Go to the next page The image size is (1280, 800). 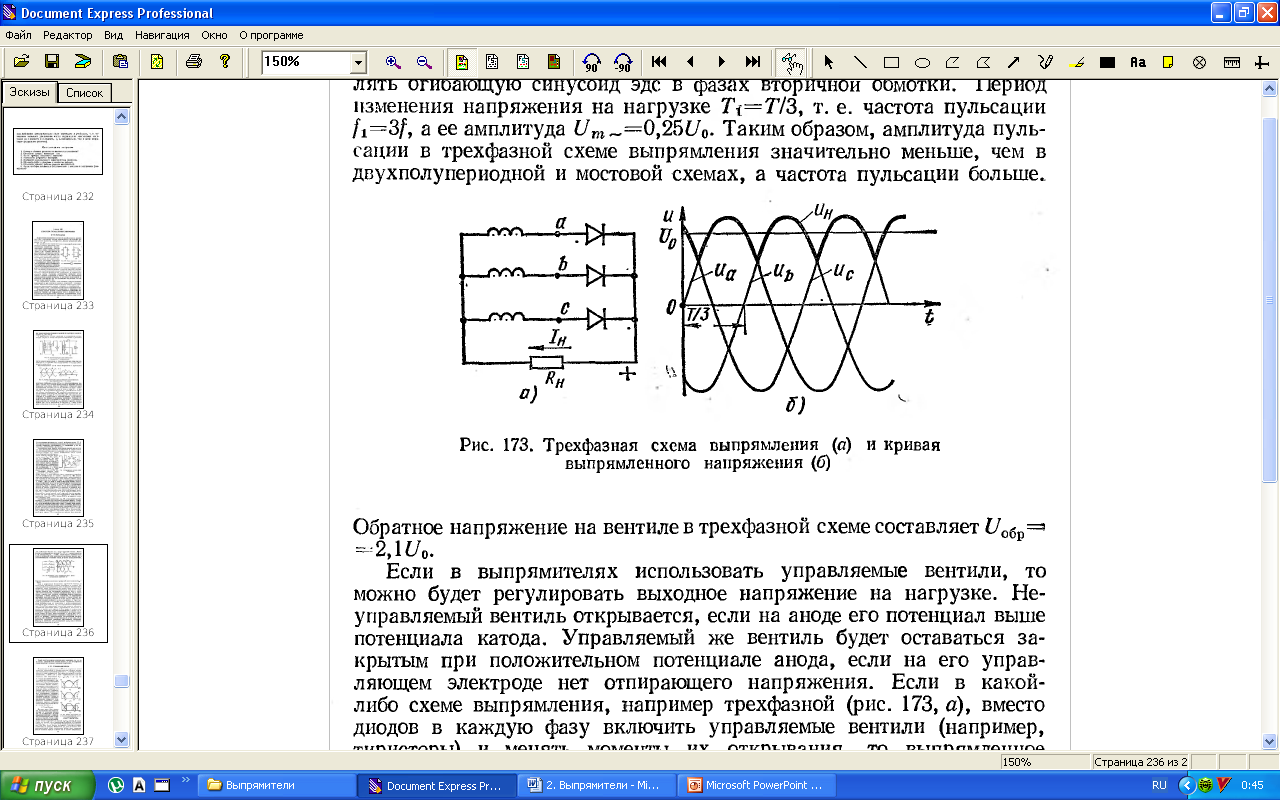(x=722, y=61)
